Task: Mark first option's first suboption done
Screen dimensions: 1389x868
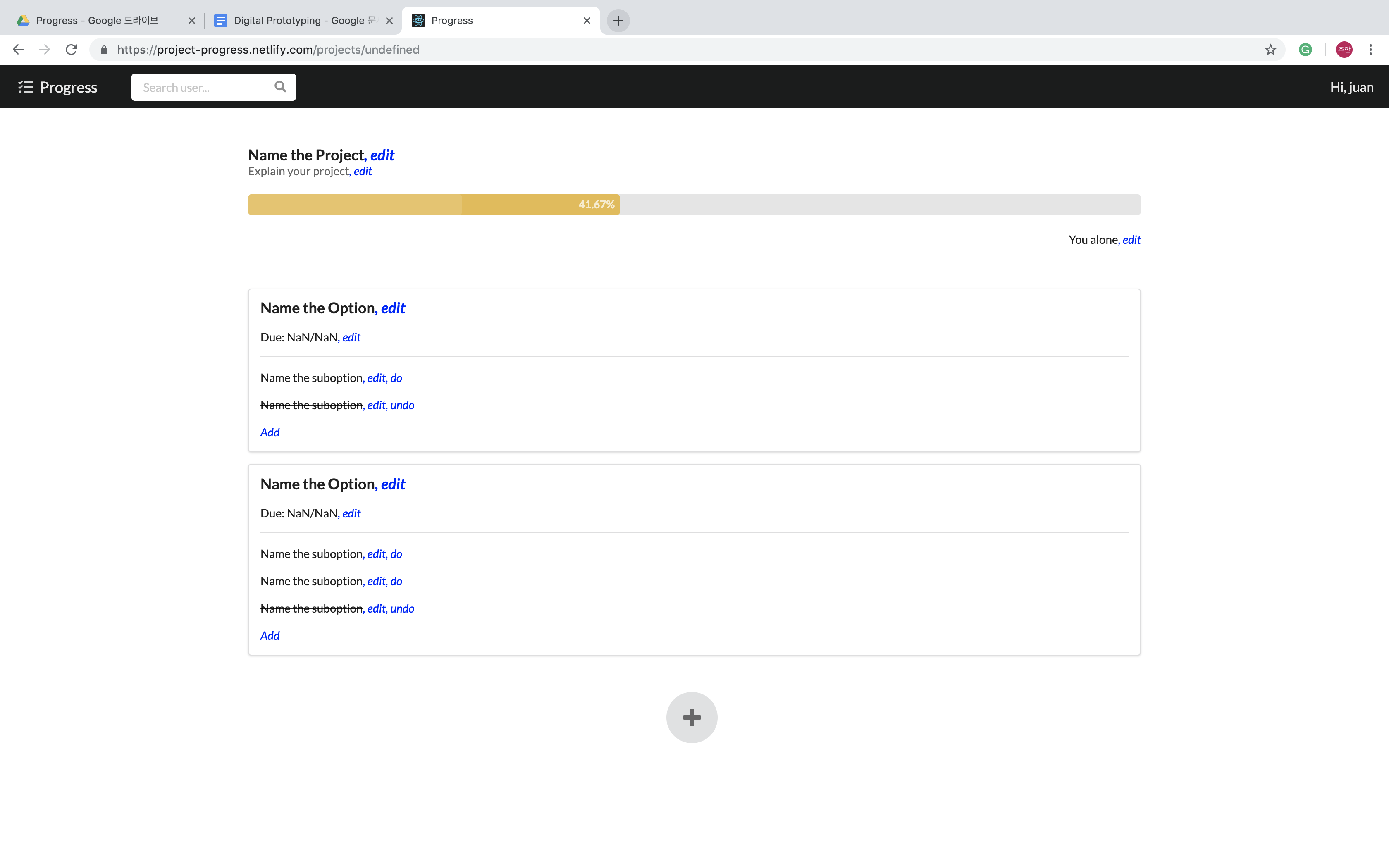Action: point(396,378)
